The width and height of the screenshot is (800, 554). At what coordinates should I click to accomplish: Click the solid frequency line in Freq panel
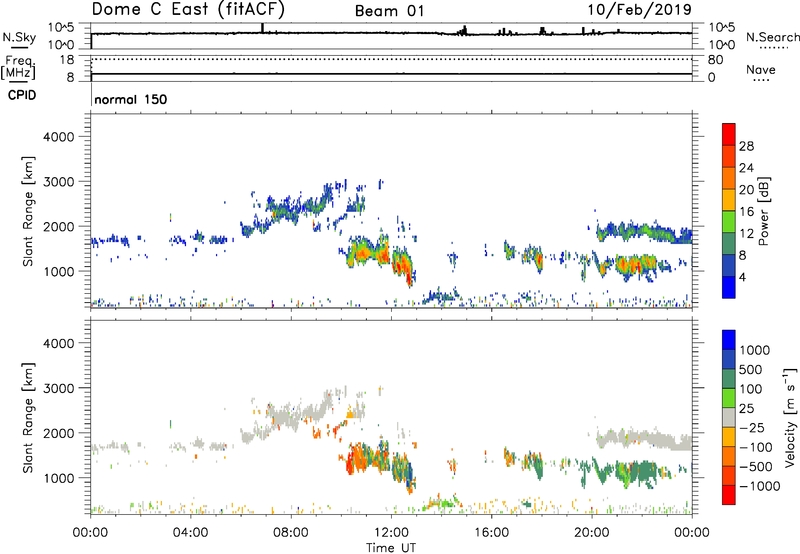click(391, 74)
